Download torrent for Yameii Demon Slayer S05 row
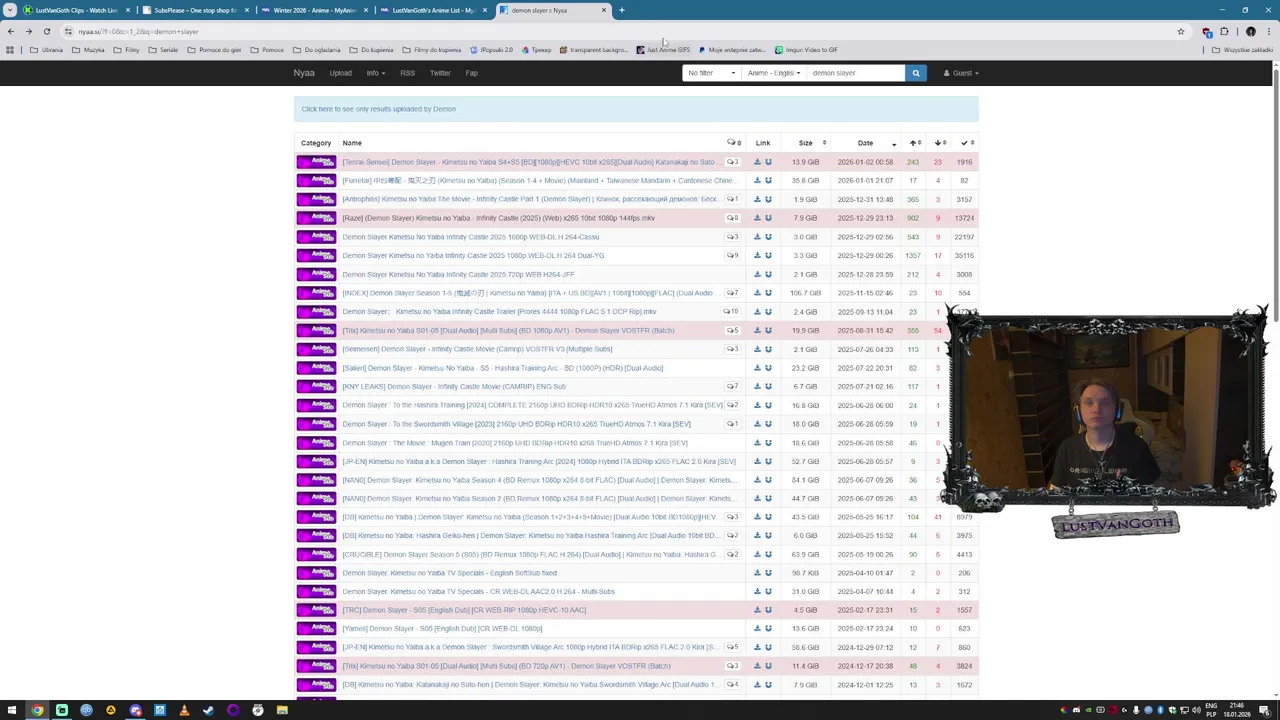Viewport: 1280px width, 720px height. 757,628
